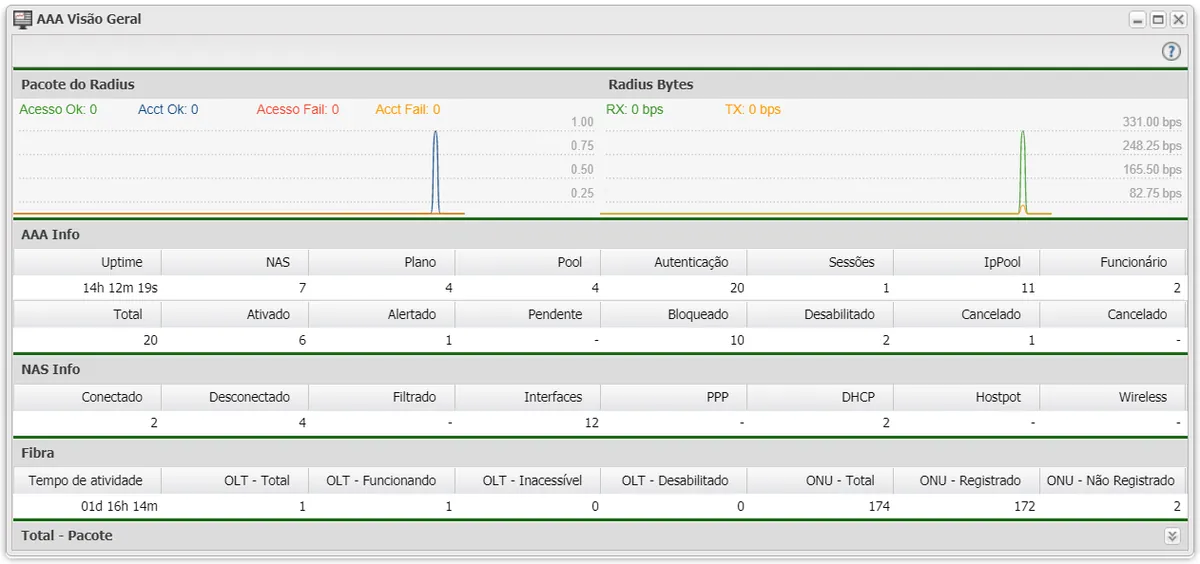Screen dimensions: 1200x564
Task: Click the Wireless column header
Action: [1113, 397]
